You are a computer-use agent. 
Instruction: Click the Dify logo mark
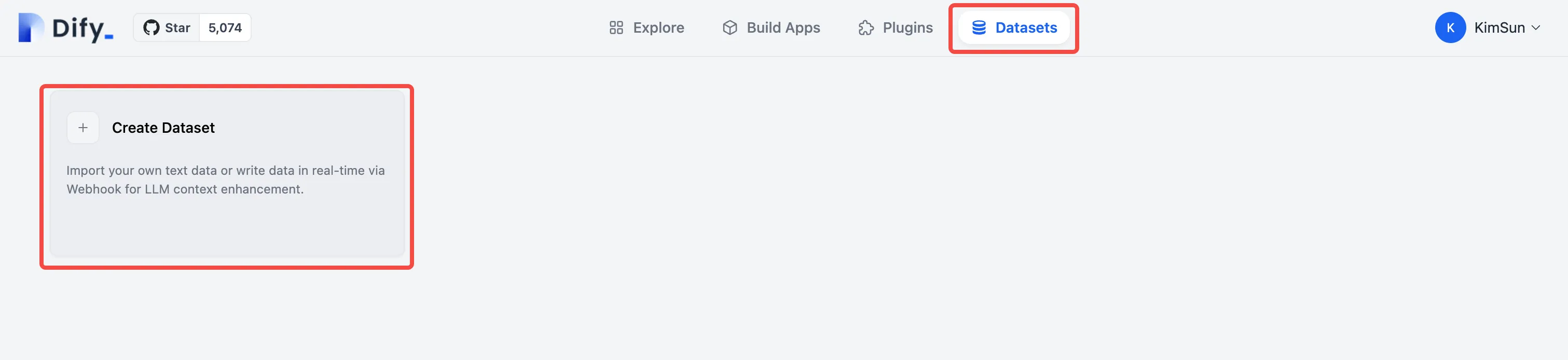click(x=31, y=28)
